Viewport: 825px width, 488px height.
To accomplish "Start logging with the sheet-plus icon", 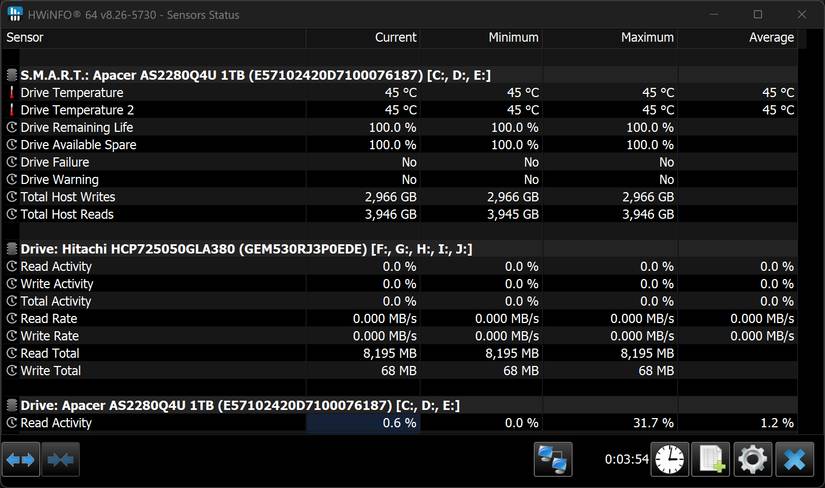I will [711, 460].
